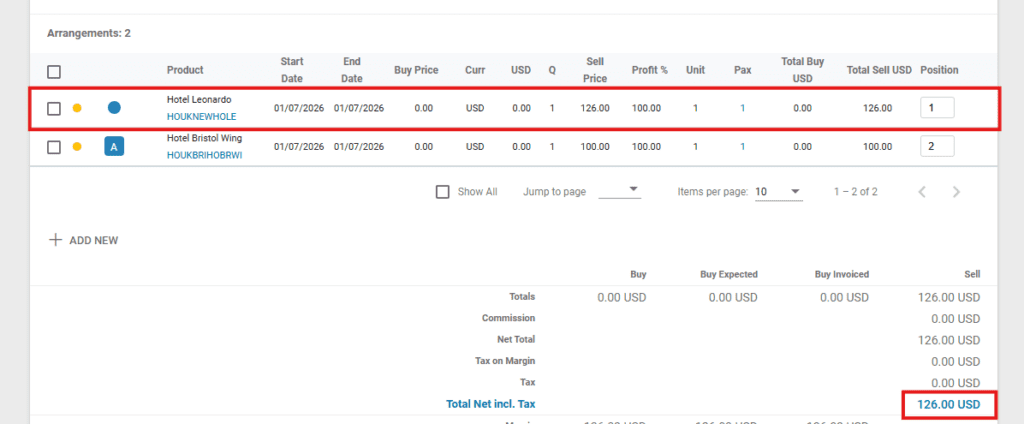Click the plus icon beside ADD NEW
This screenshot has height=424, width=1024.
click(54, 240)
